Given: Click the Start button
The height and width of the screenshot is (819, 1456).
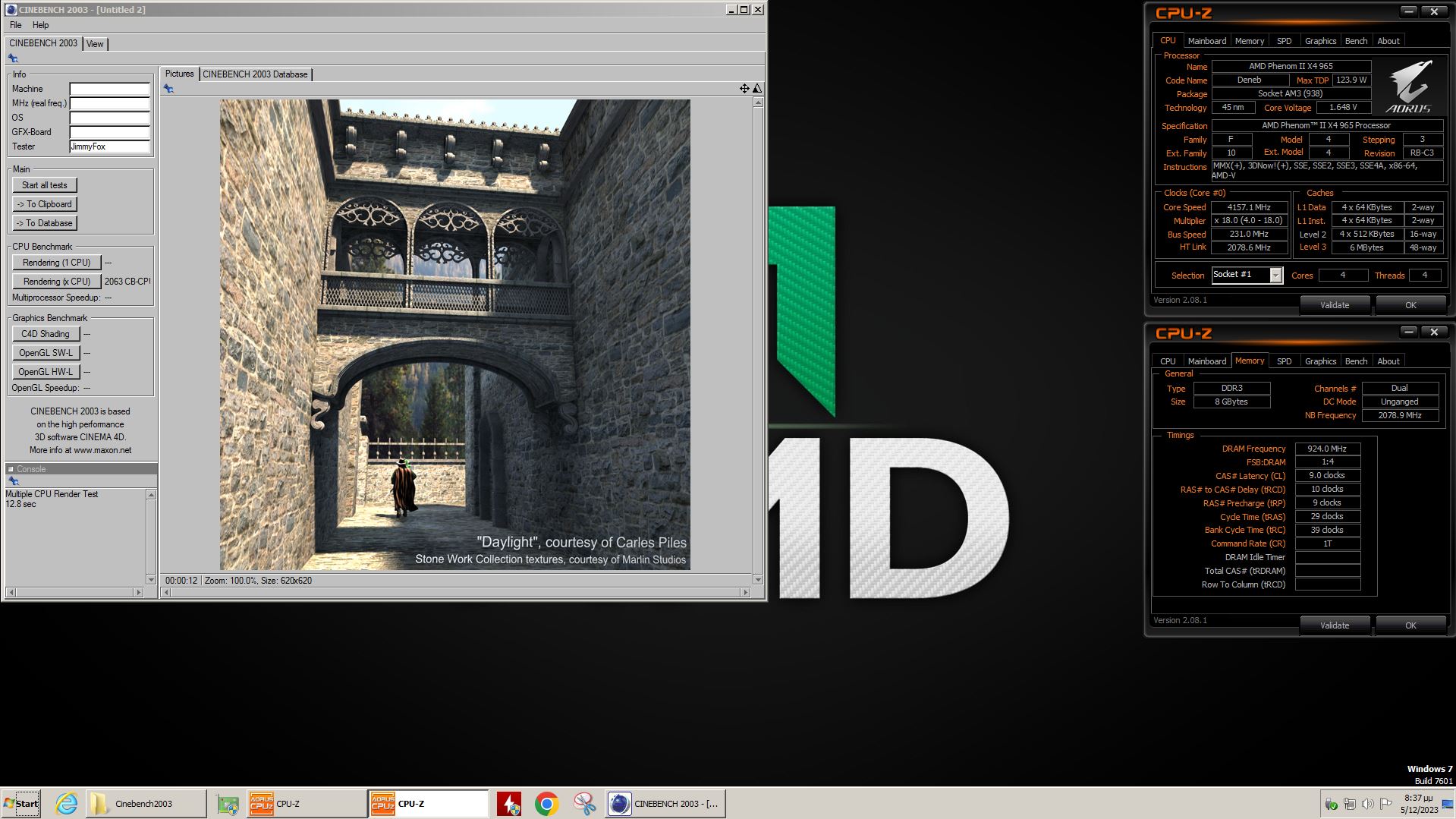Looking at the screenshot, I should pyautogui.click(x=21, y=804).
